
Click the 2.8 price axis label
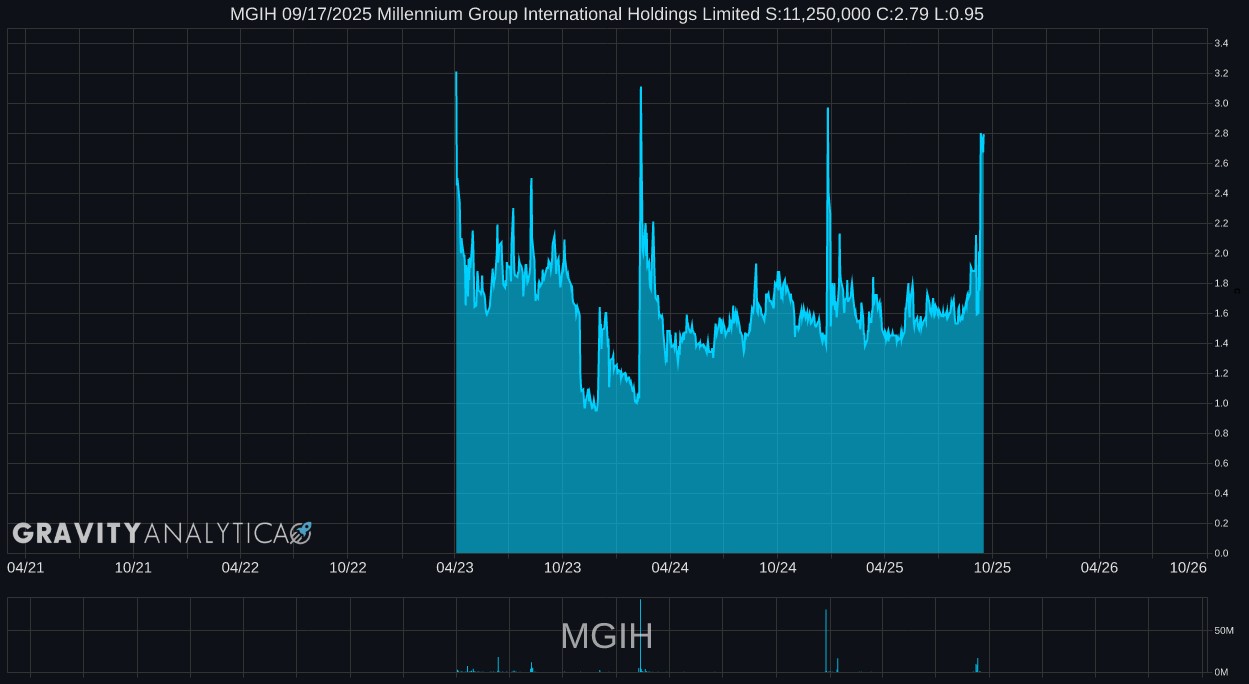coord(1221,133)
